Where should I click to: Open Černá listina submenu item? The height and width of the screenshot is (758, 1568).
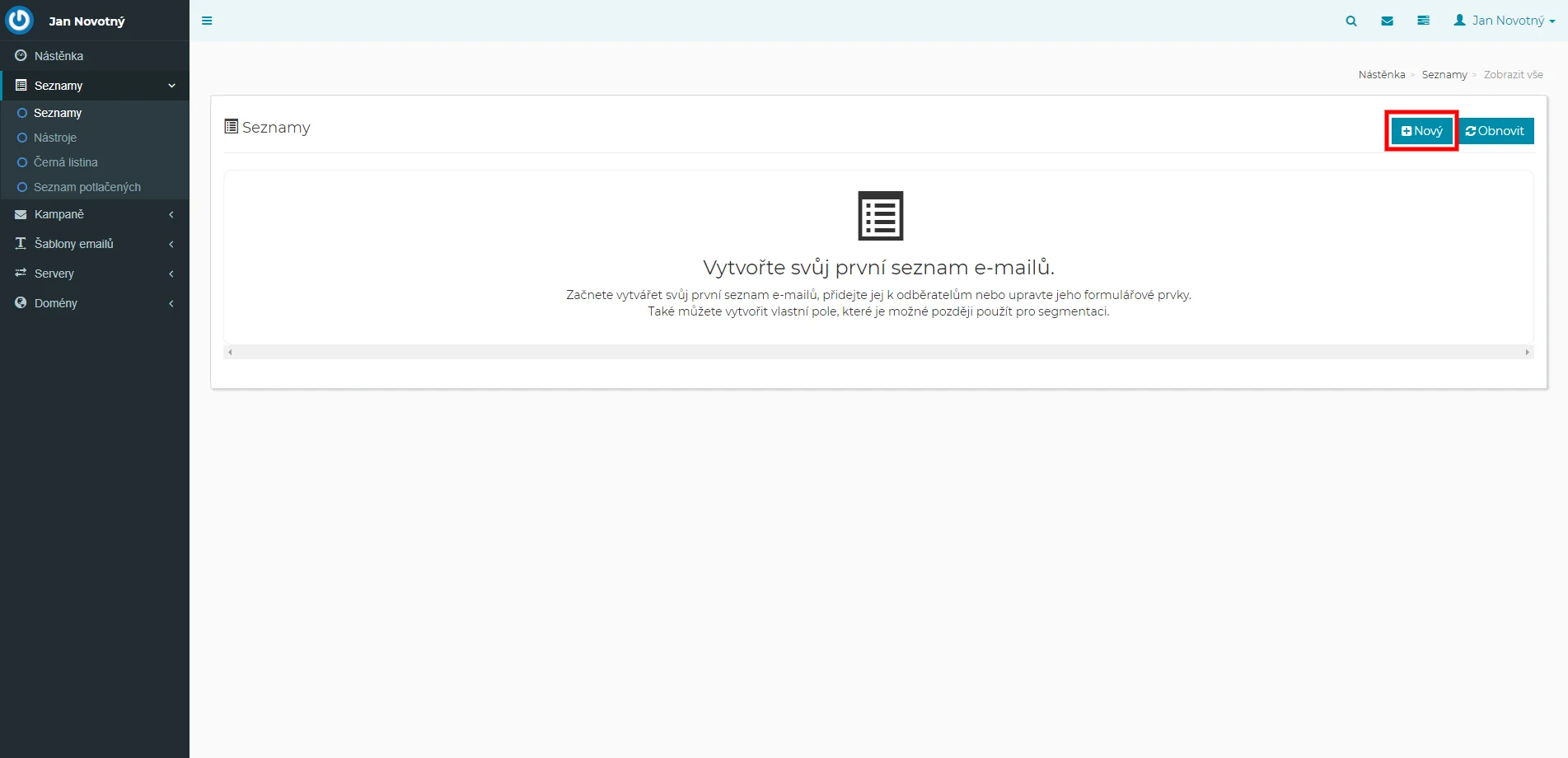point(66,162)
